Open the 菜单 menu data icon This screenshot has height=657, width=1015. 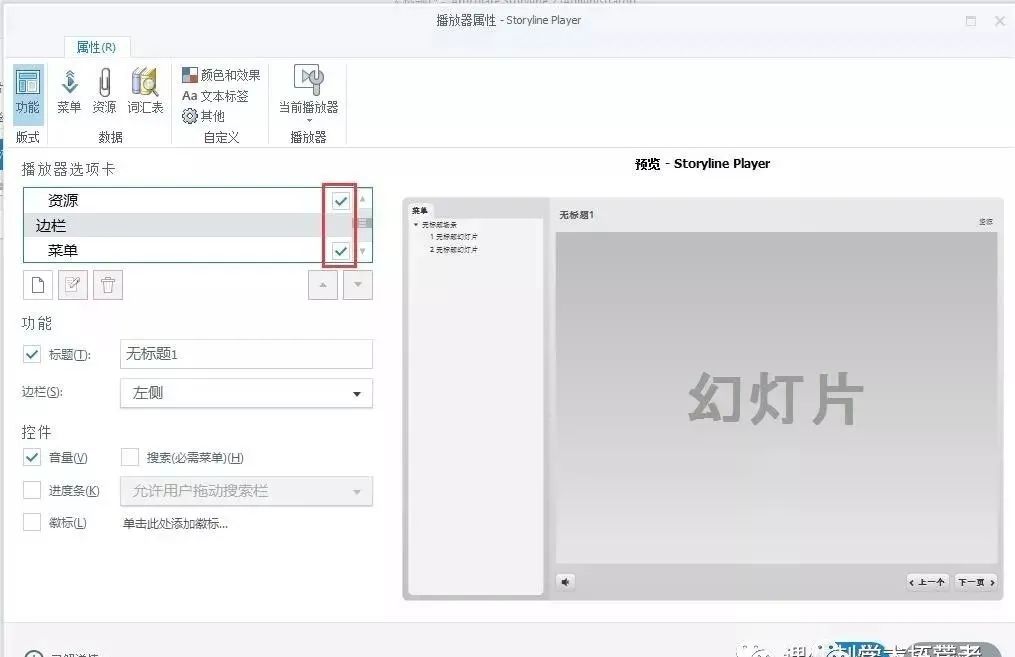(x=69, y=93)
